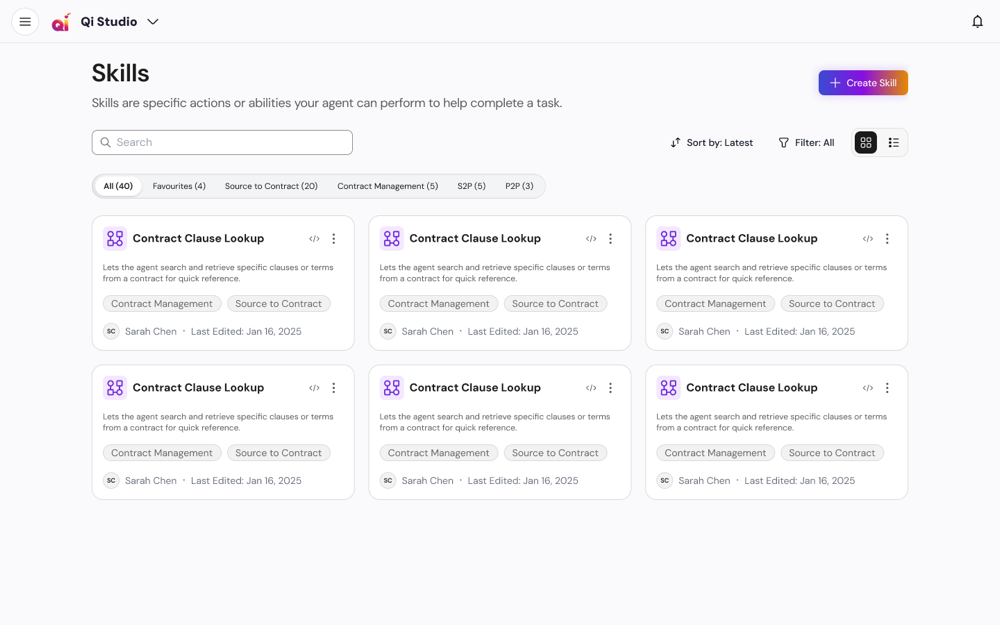This screenshot has width=1000, height=625.
Task: Open code view icon on last bottom-row card
Action: 868,388
